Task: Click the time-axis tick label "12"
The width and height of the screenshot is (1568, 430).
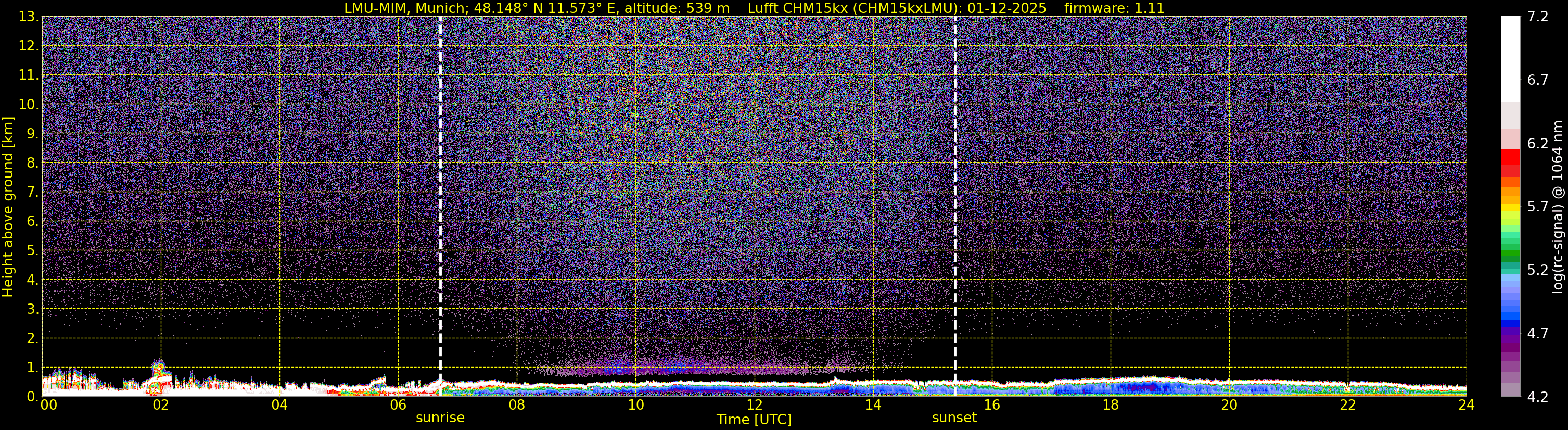Action: (x=754, y=405)
